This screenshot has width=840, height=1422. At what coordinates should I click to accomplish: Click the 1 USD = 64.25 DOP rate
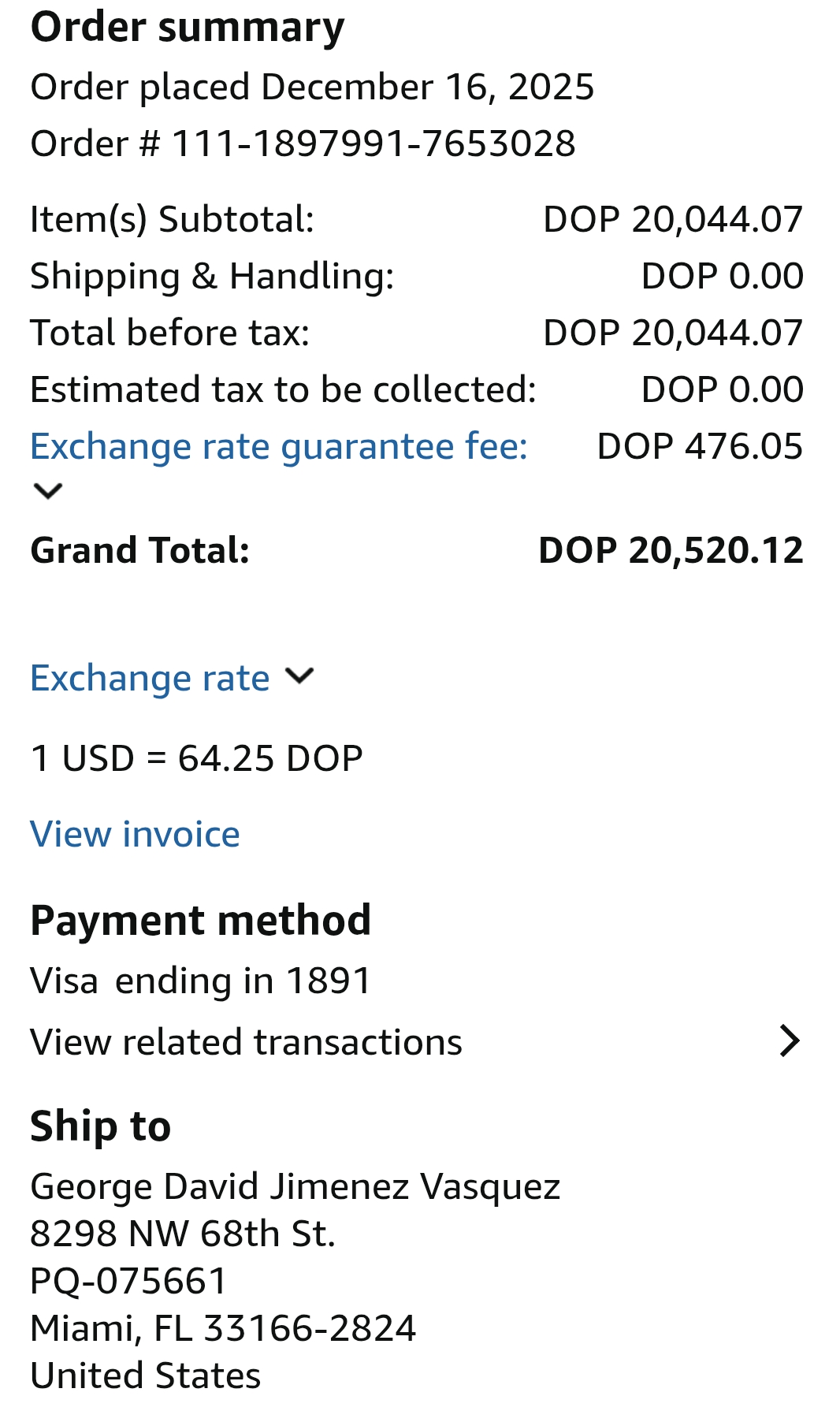tap(196, 758)
